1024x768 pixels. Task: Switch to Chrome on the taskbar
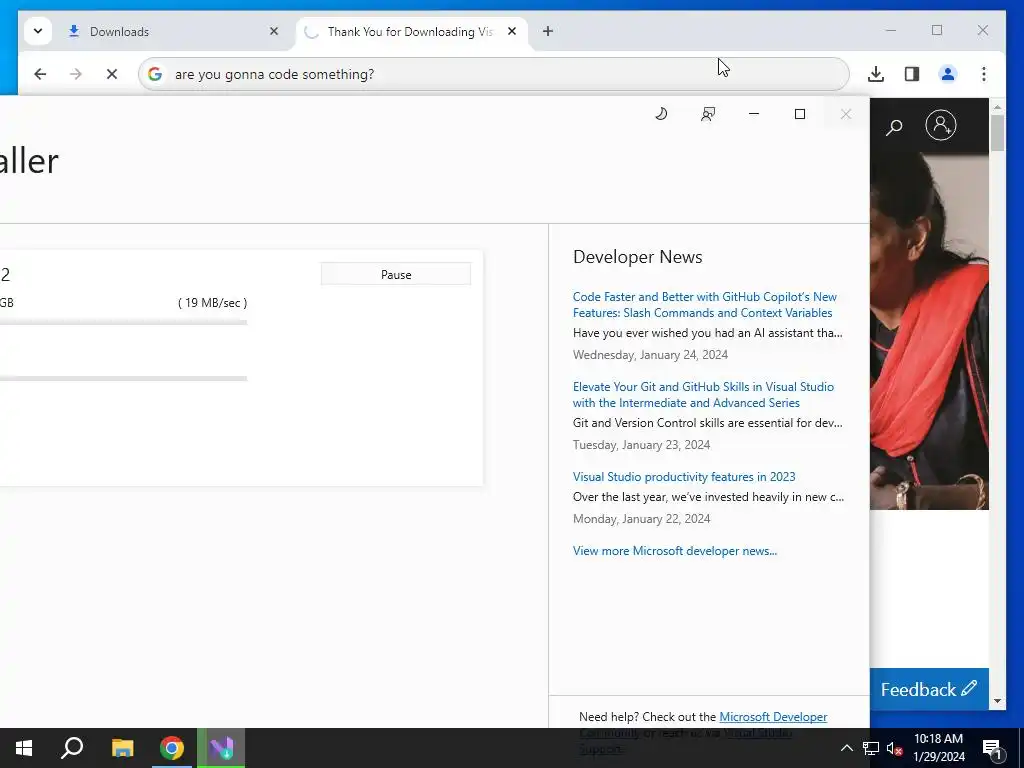click(x=172, y=748)
